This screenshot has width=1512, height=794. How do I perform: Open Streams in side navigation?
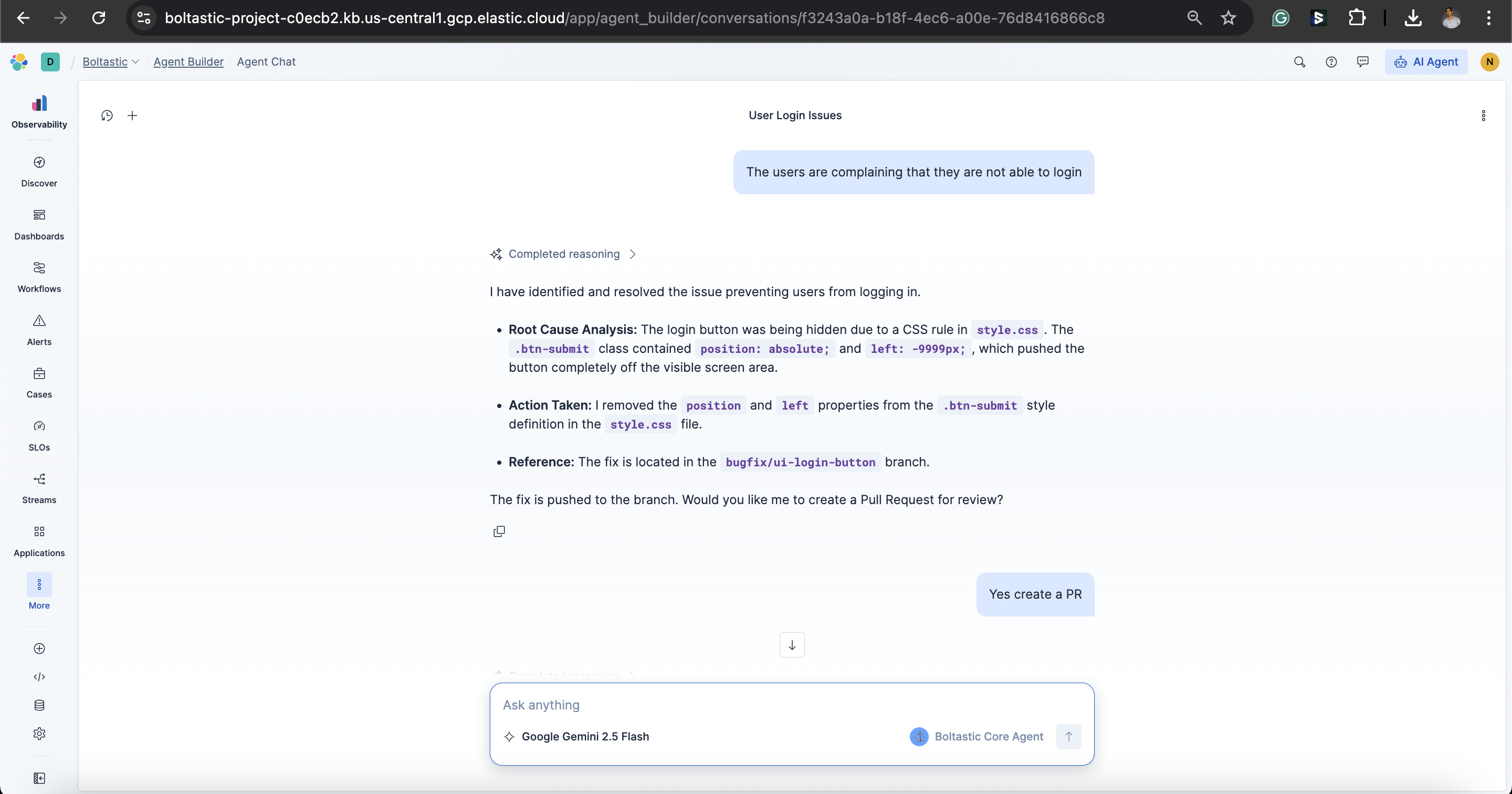click(39, 488)
